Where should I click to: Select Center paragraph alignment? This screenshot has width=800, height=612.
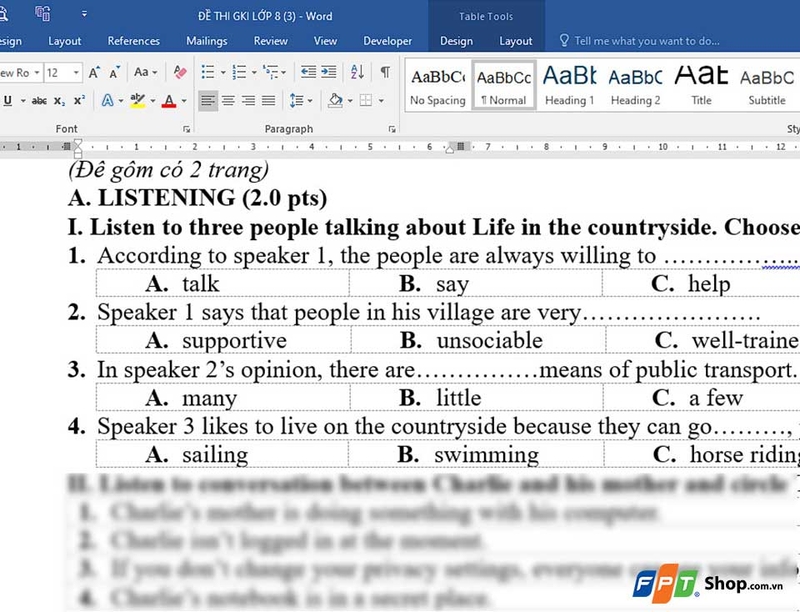pos(228,100)
